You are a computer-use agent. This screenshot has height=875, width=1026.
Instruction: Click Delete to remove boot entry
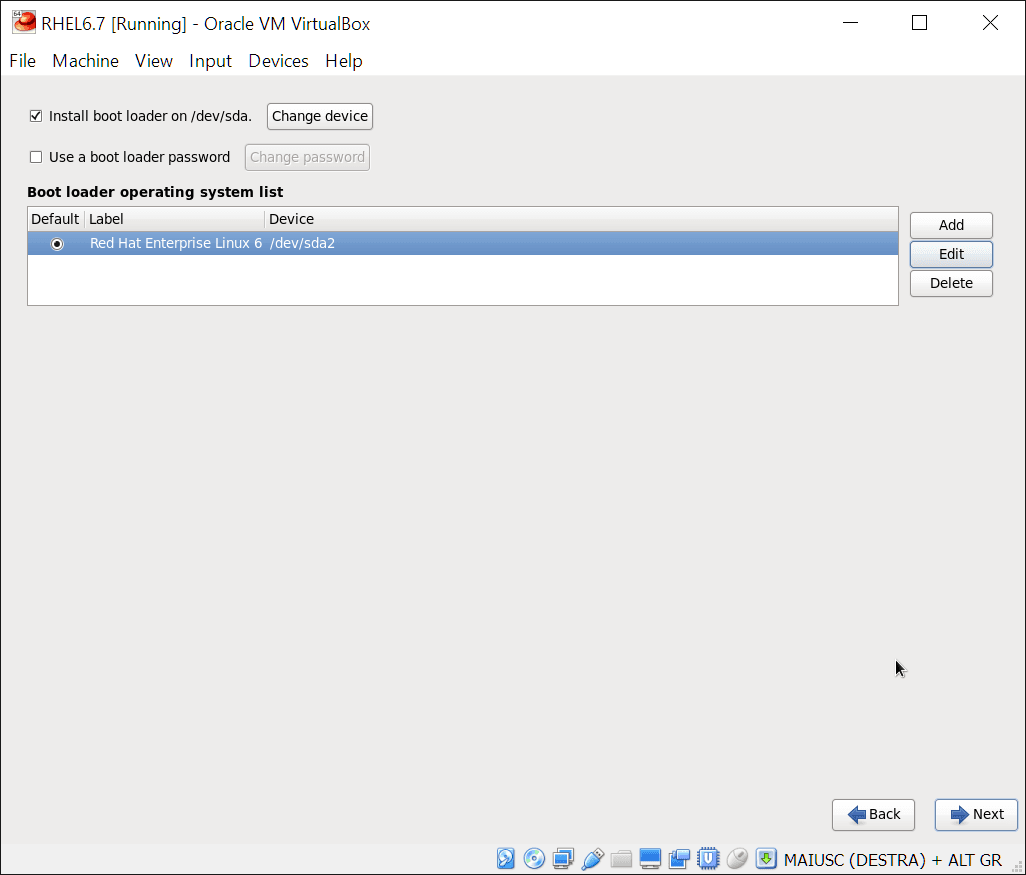click(951, 283)
